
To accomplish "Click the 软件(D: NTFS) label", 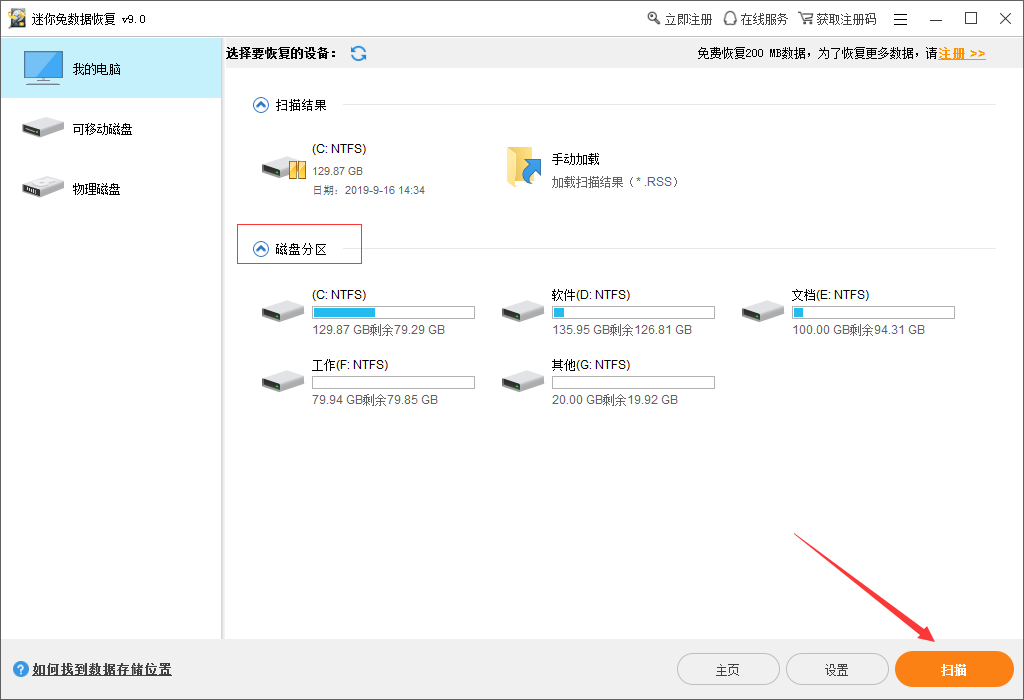I will pyautogui.click(x=591, y=295).
